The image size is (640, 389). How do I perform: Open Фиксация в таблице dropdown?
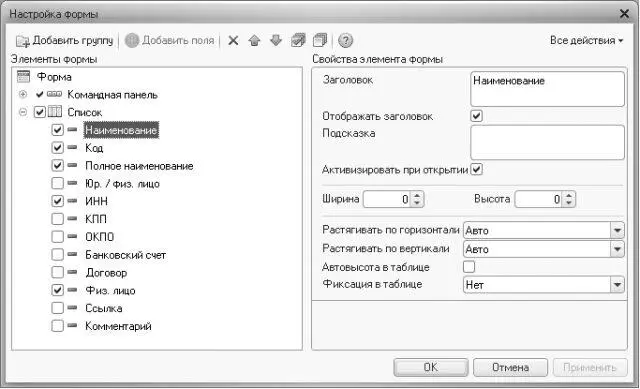tap(617, 285)
